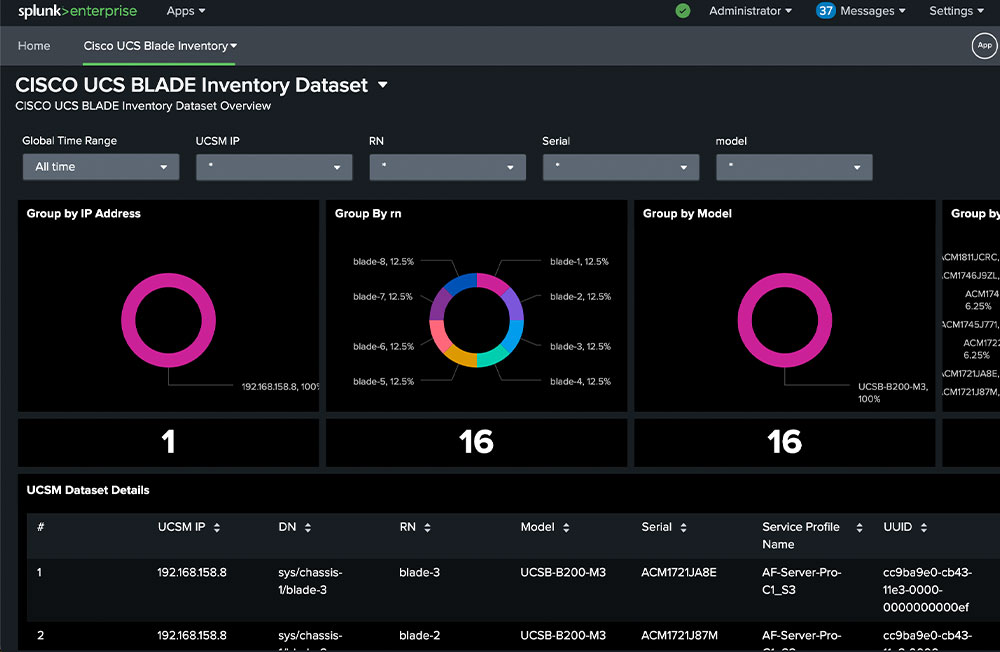Screen dimensions: 1000x652
Task: Click the value 16 under Group by Model
Action: [784, 441]
